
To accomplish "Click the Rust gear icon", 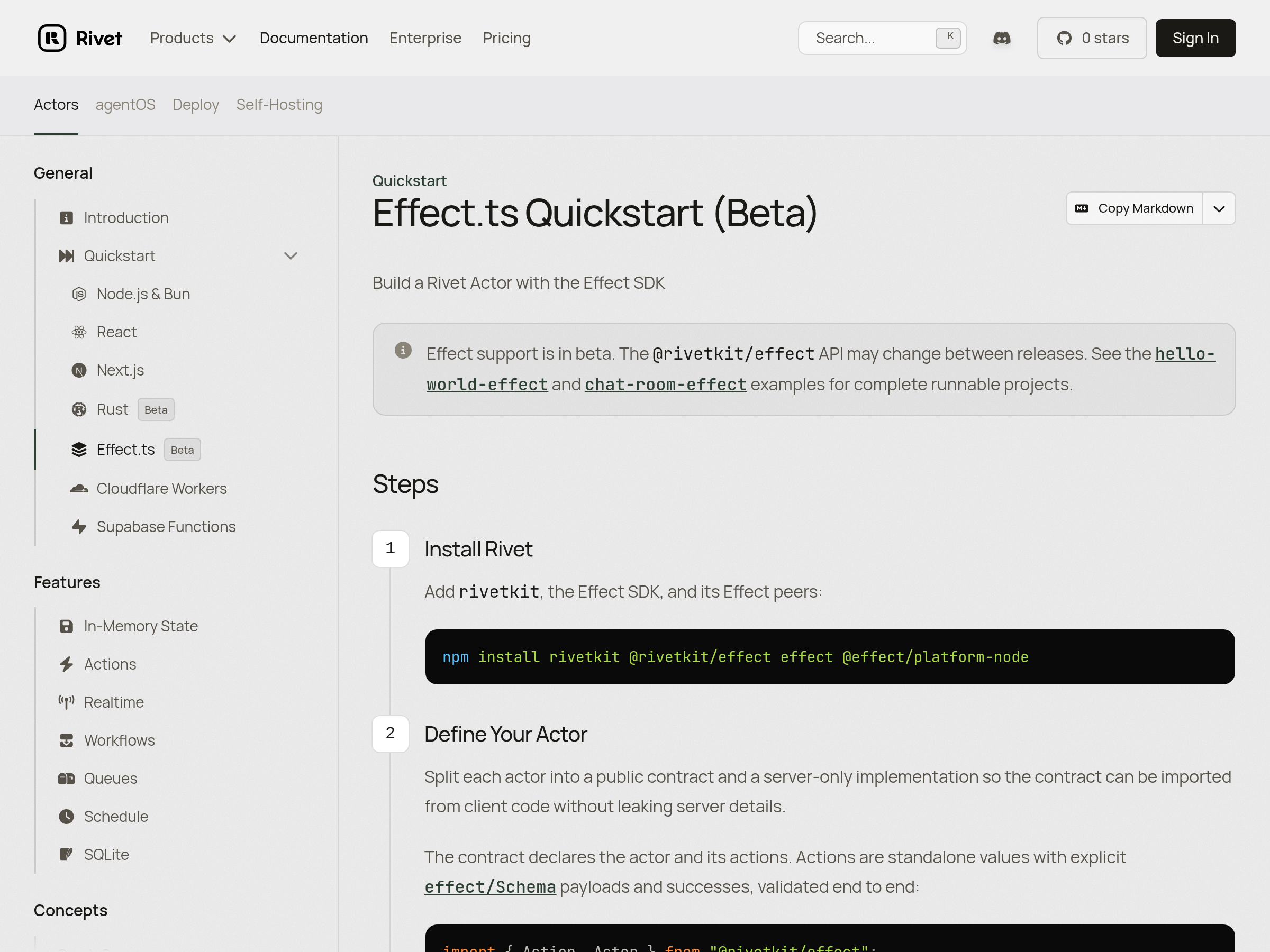I will tap(79, 409).
